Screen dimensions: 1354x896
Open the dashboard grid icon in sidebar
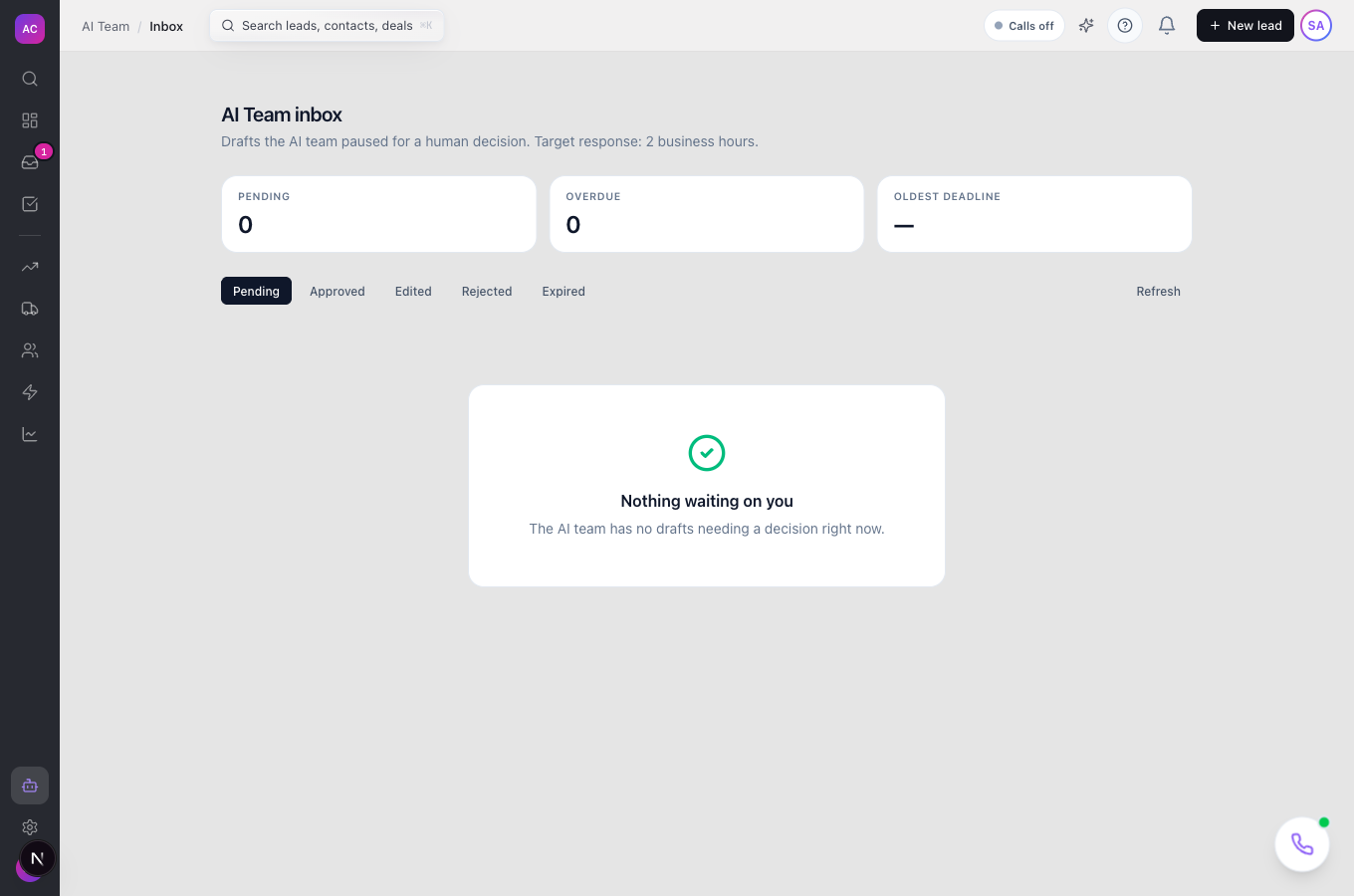pyautogui.click(x=30, y=120)
